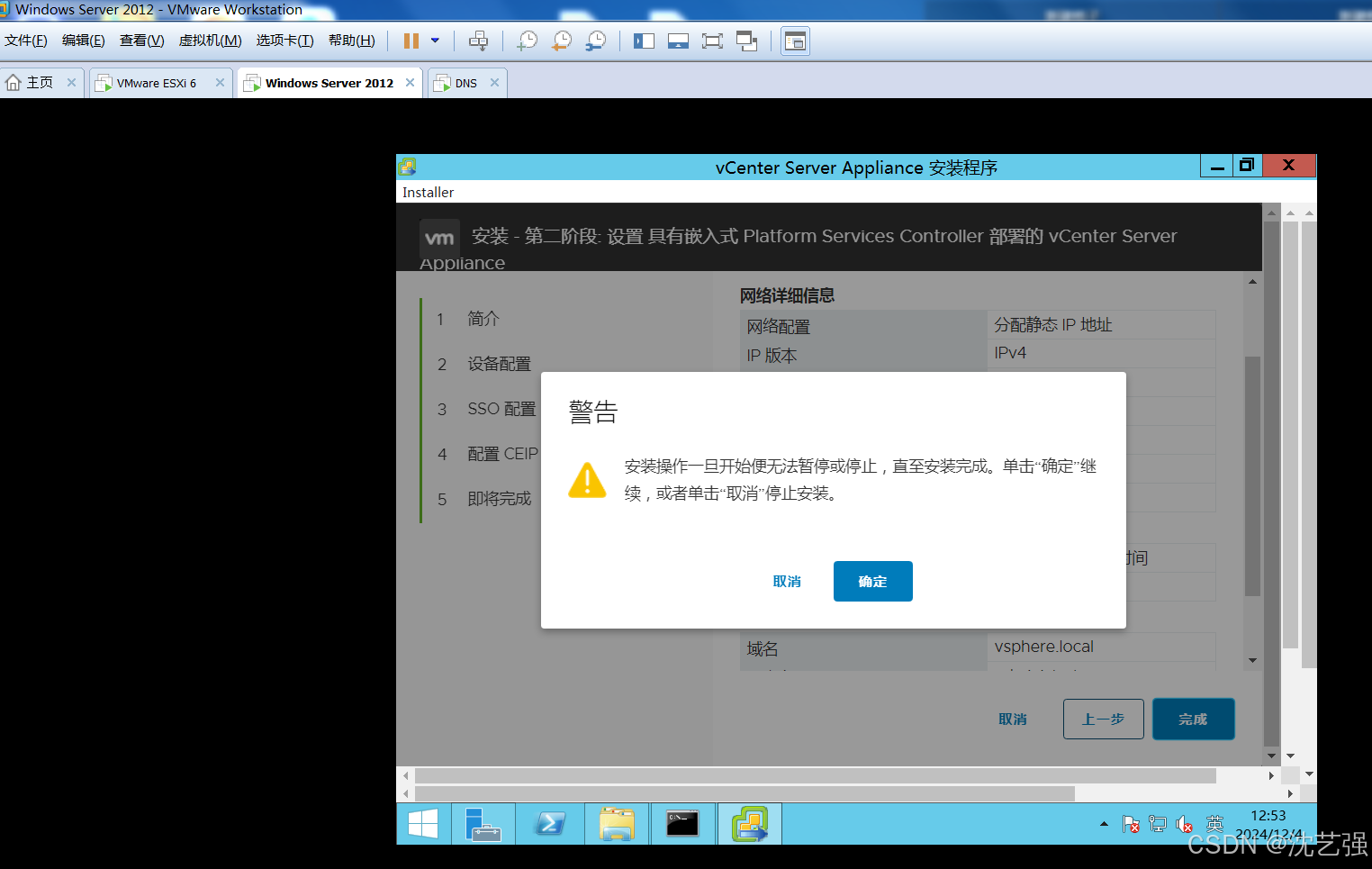Viewport: 1372px width, 869px height.
Task: Switch input language 英 indicator
Action: (x=1214, y=824)
